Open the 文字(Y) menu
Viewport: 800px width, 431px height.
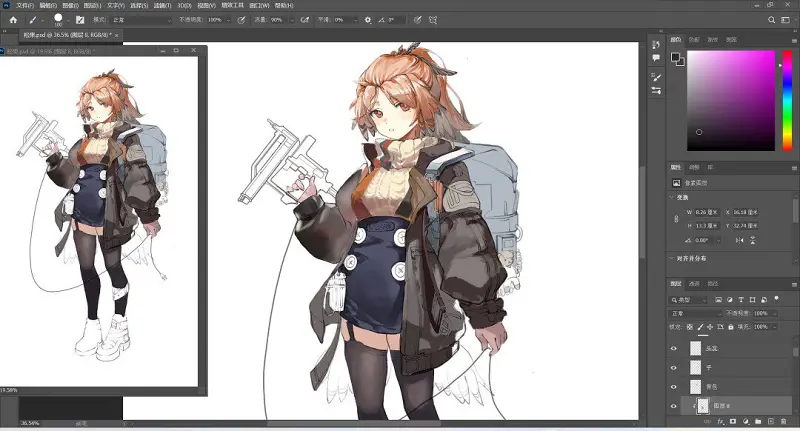[x=116, y=6]
